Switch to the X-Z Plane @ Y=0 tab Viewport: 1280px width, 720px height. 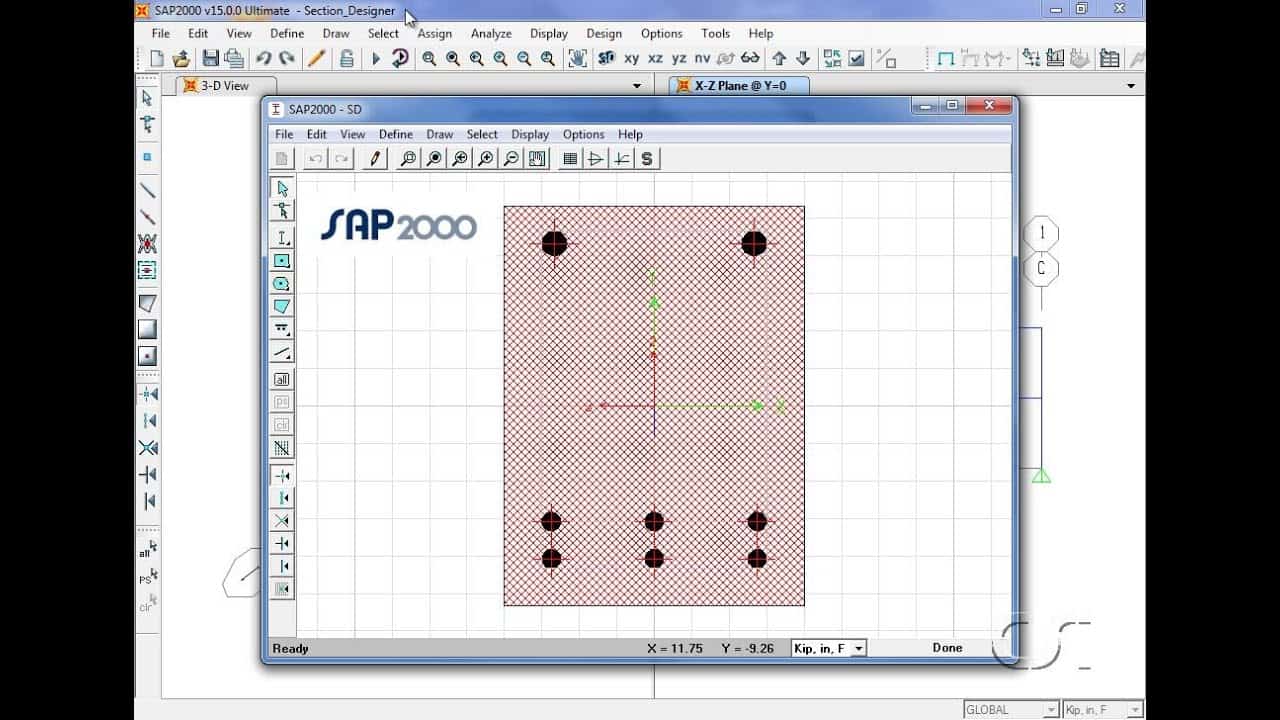(x=740, y=86)
